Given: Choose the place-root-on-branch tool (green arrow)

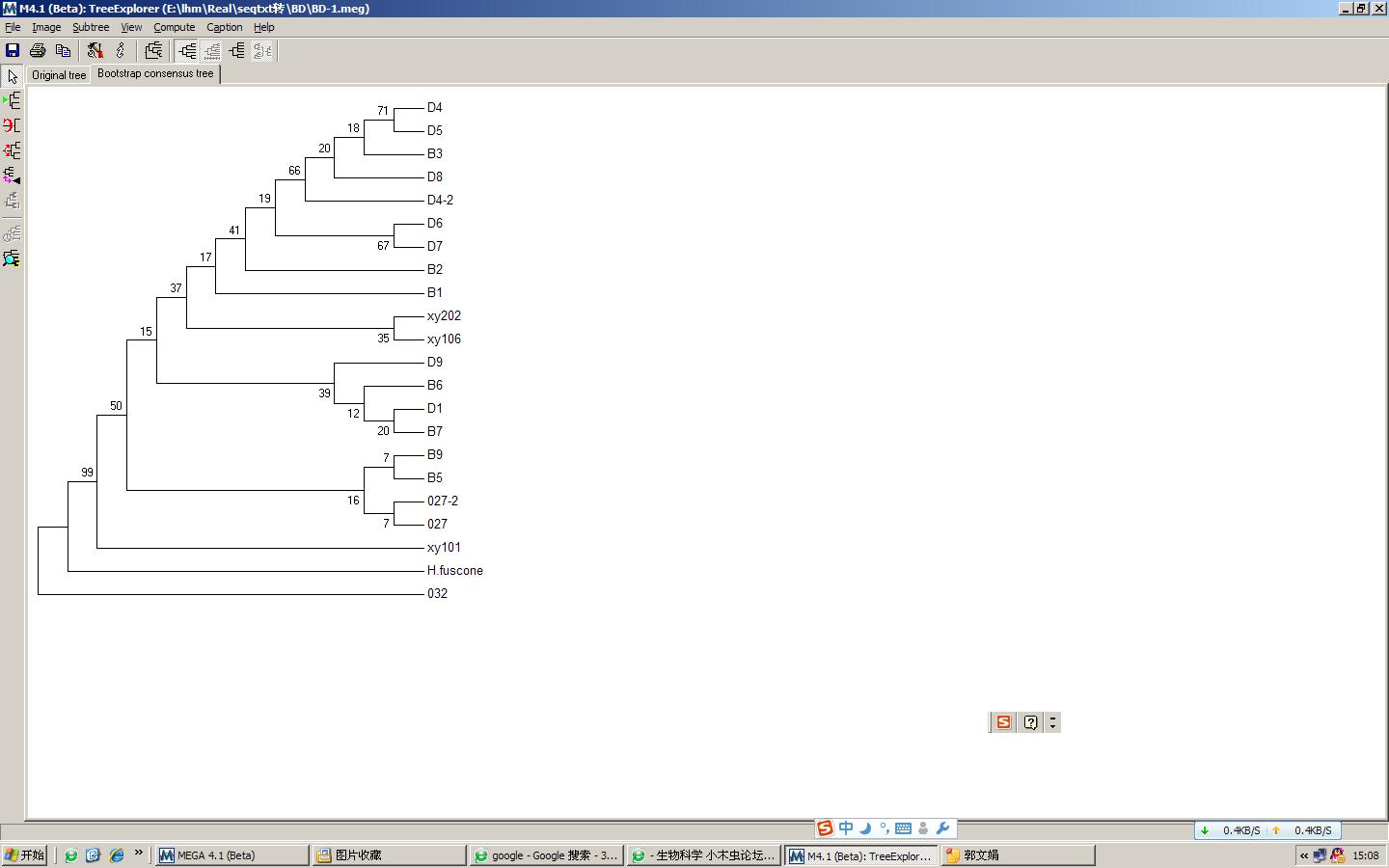Looking at the screenshot, I should pos(13,100).
